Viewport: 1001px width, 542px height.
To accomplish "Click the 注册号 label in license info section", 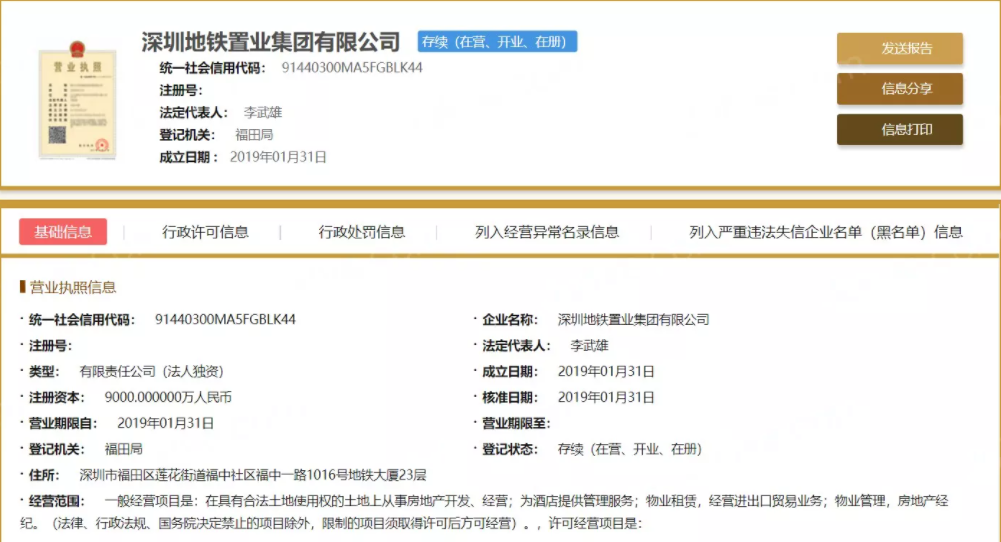I will click(x=50, y=345).
